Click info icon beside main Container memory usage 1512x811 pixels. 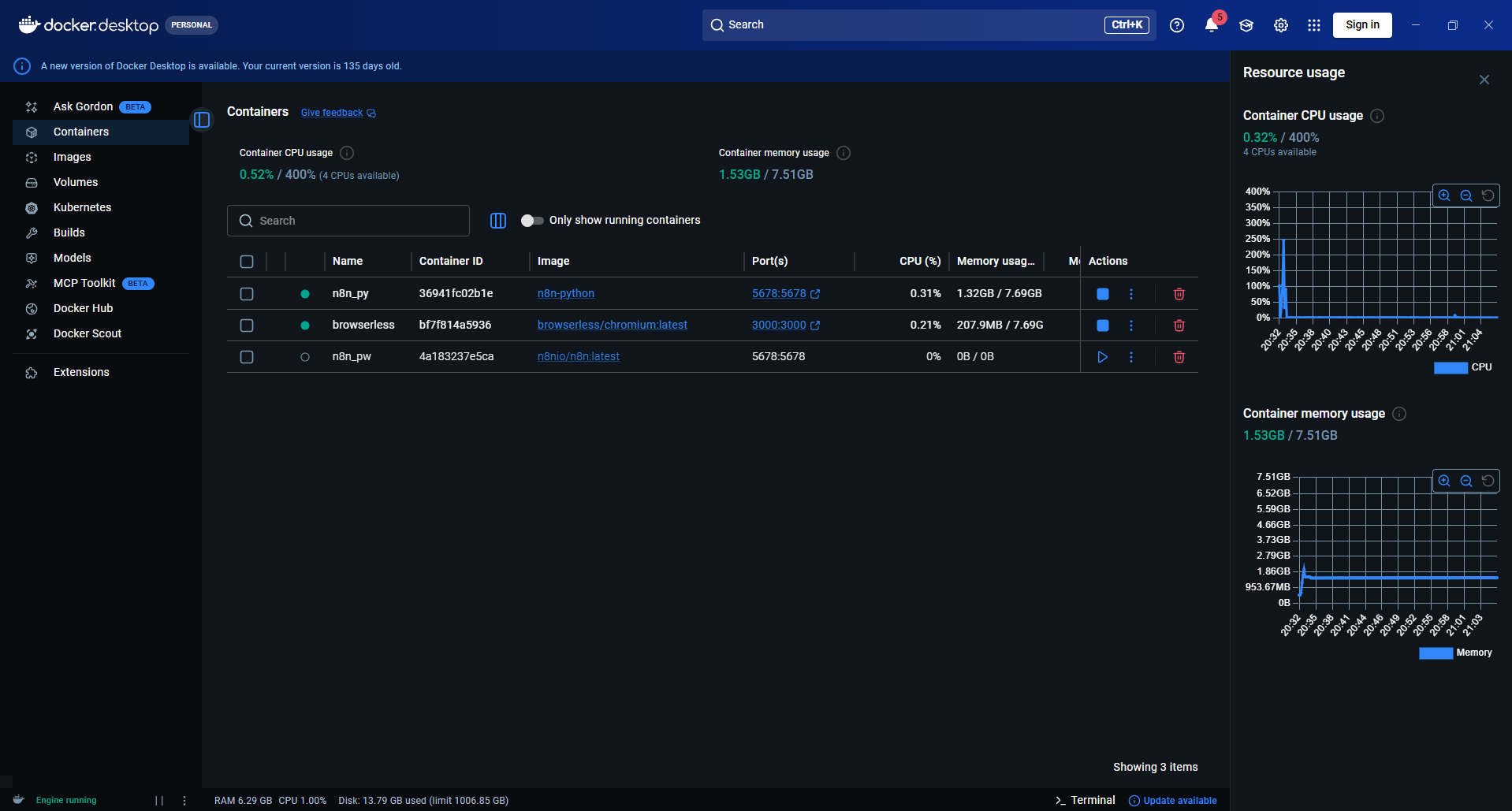pos(844,153)
